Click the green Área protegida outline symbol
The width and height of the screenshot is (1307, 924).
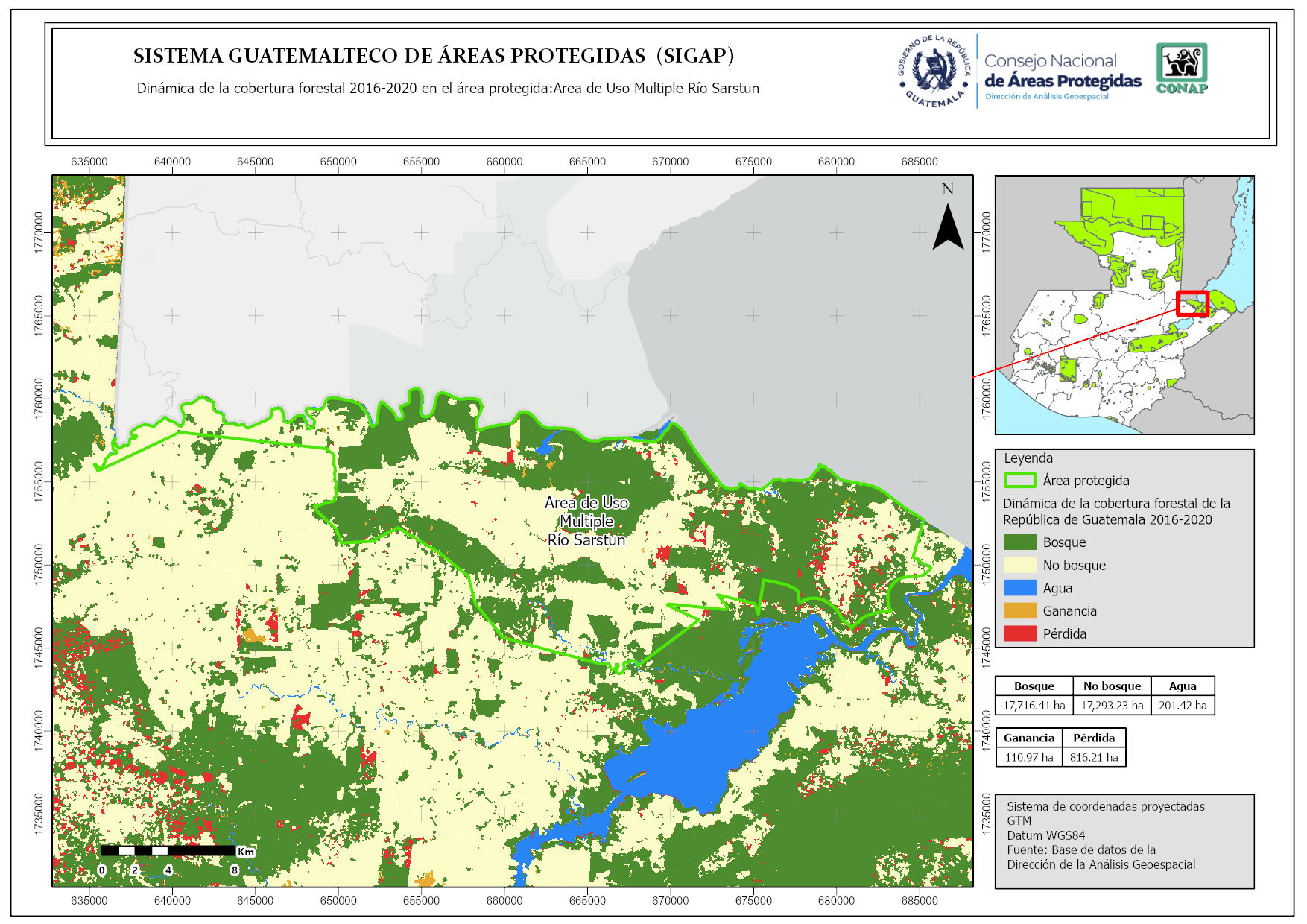1019,481
